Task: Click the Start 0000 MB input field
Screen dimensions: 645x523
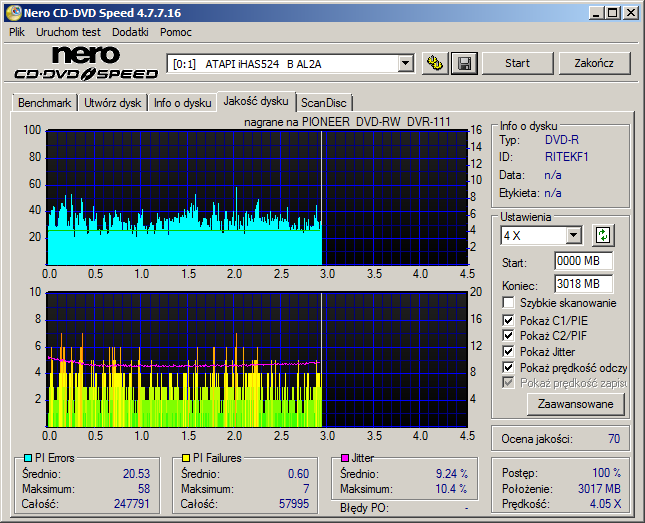Action: 583,261
